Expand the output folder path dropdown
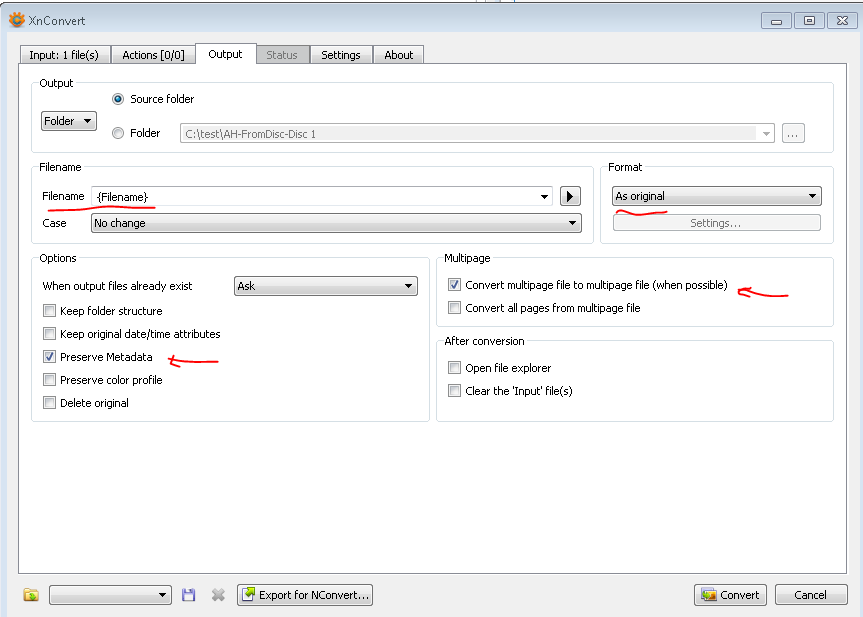Viewport: 863px width, 617px height. [x=766, y=134]
